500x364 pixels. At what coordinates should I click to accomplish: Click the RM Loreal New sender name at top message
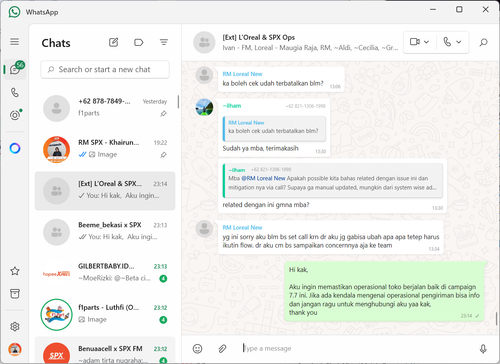[242, 74]
